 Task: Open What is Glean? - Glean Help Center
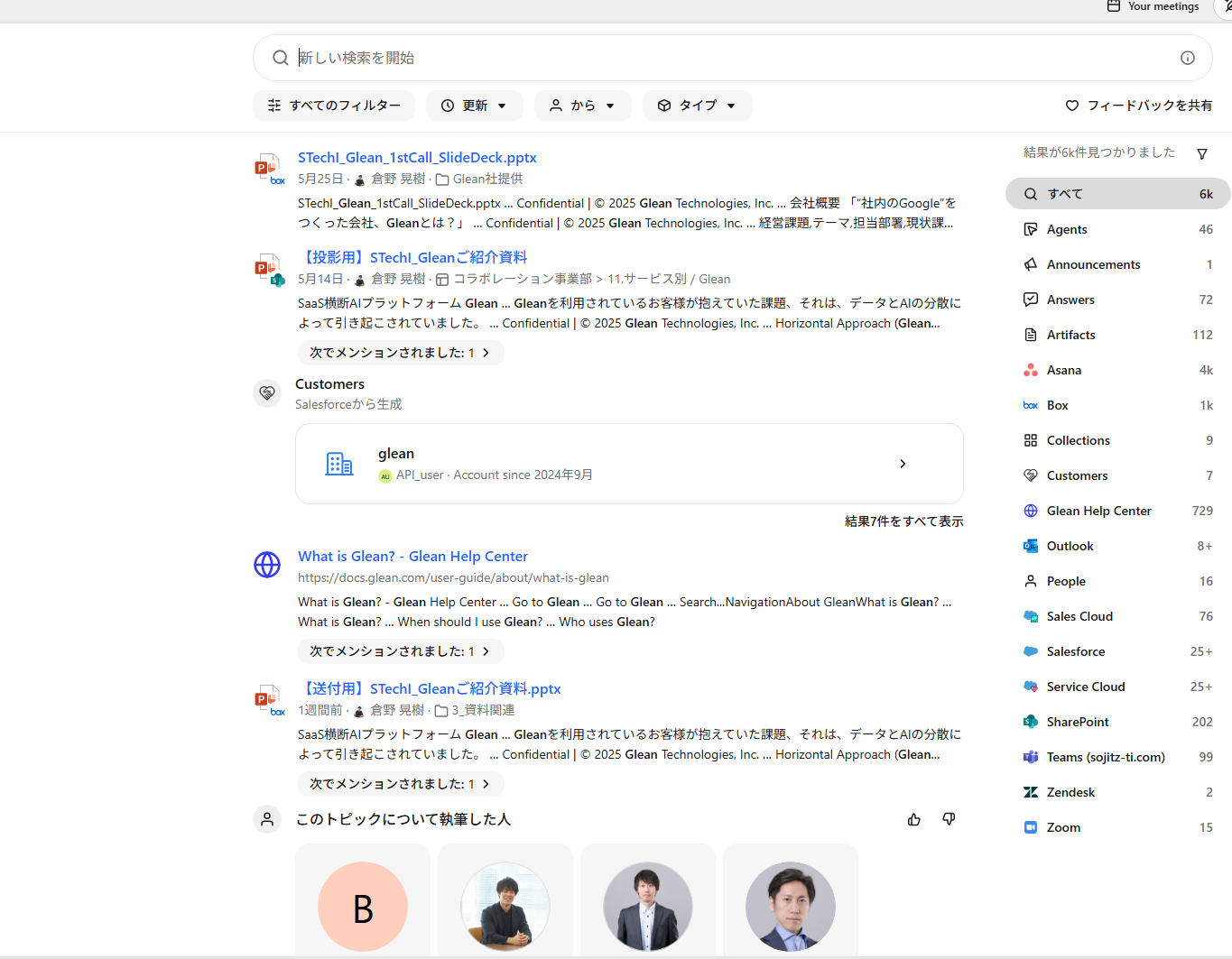click(412, 557)
